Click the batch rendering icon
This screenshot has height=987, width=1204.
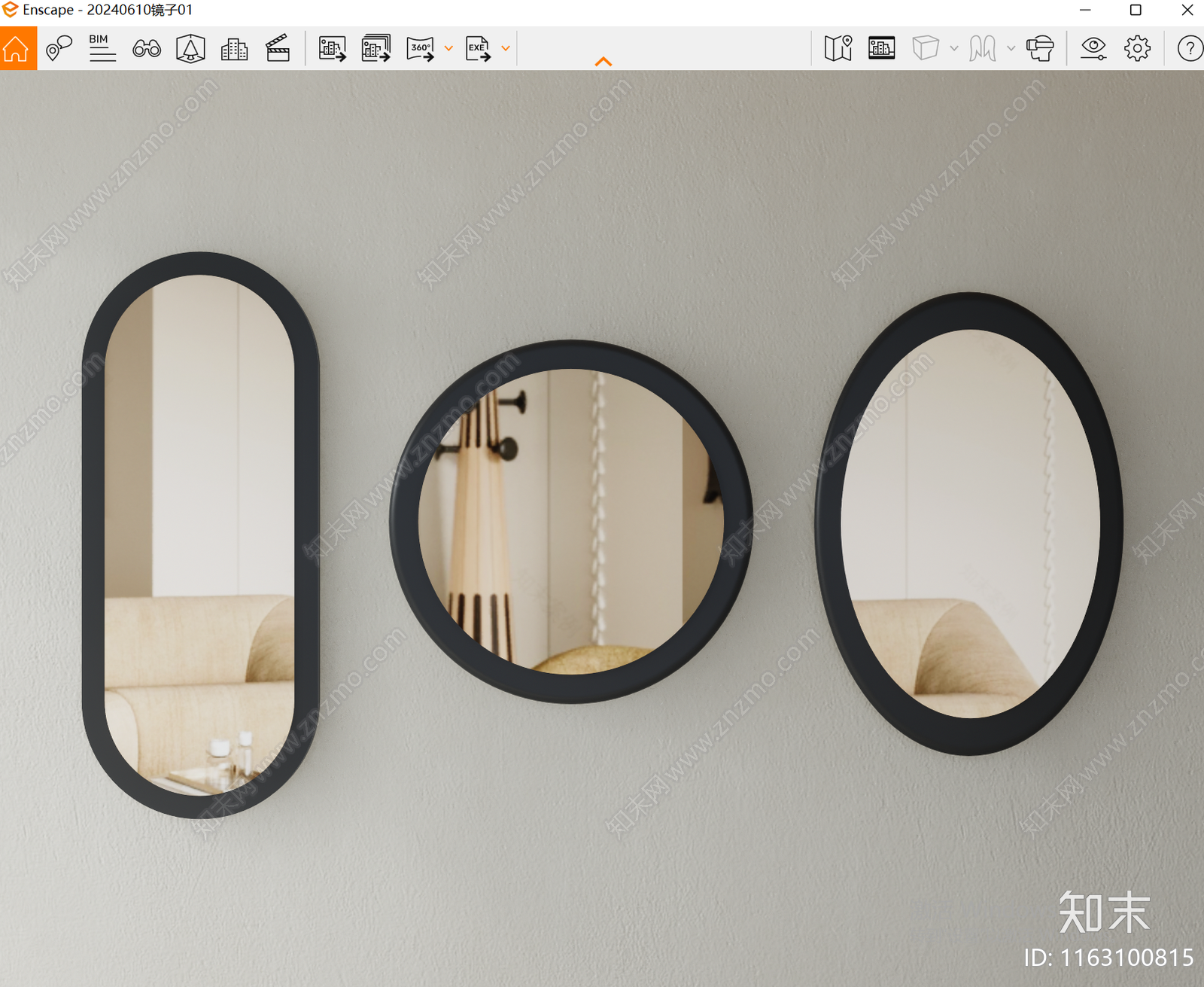[x=376, y=48]
